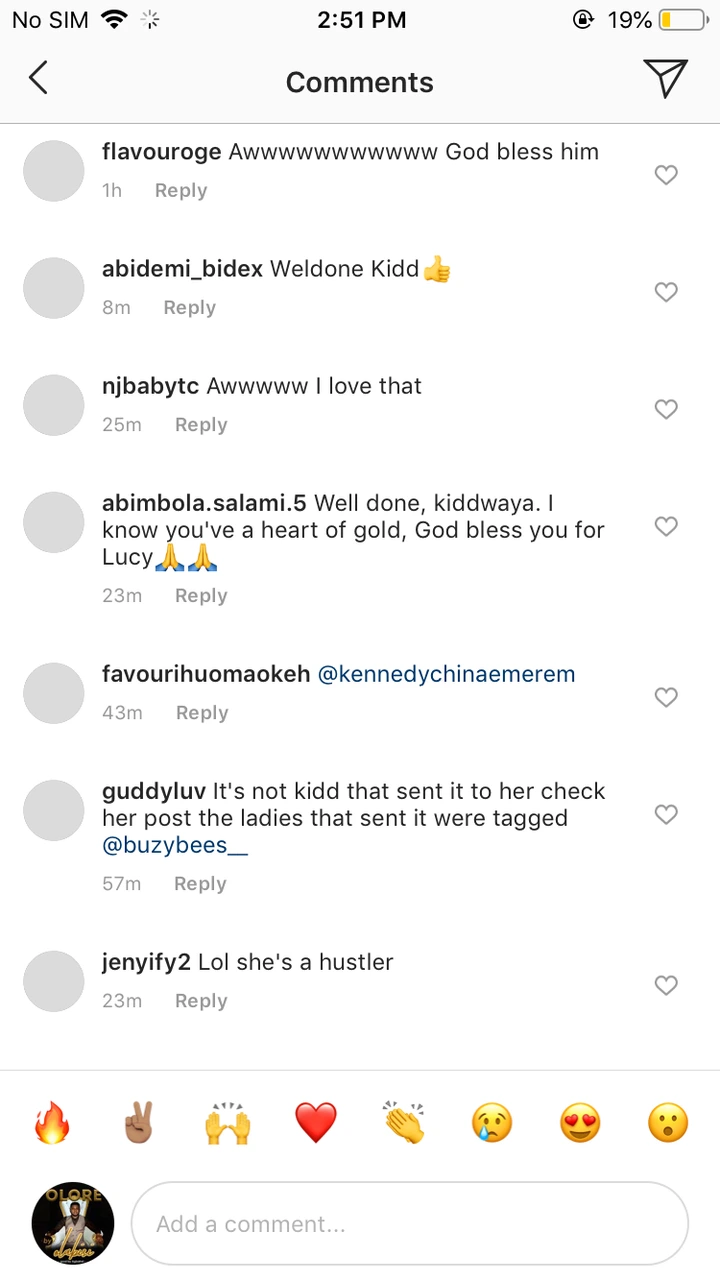
Task: Insert the crying face emoji reaction
Action: point(492,1124)
